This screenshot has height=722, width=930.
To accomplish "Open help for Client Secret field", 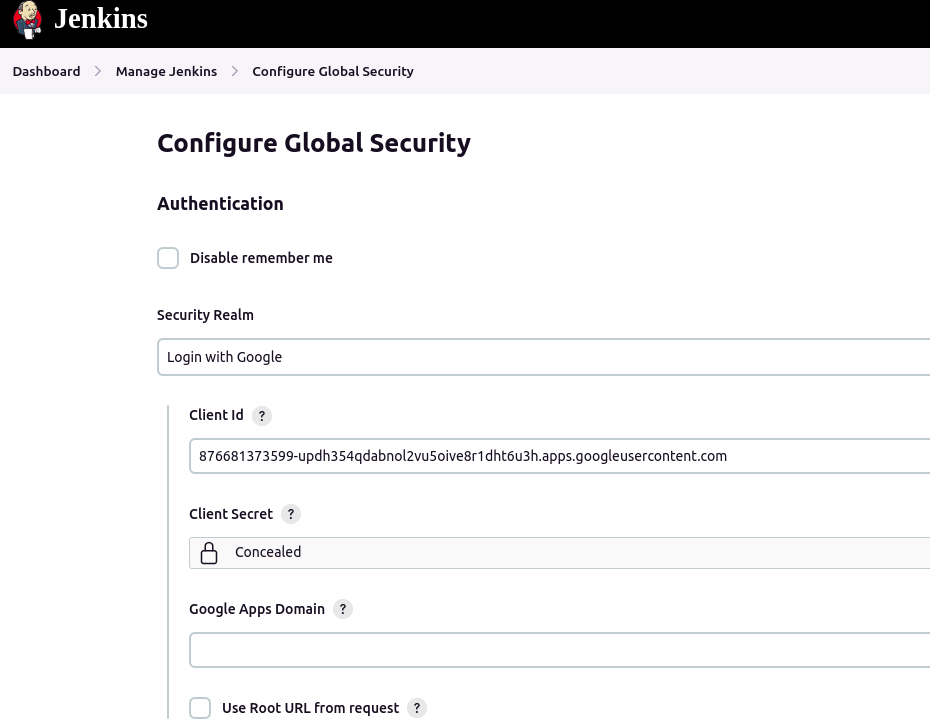I will pyautogui.click(x=291, y=514).
